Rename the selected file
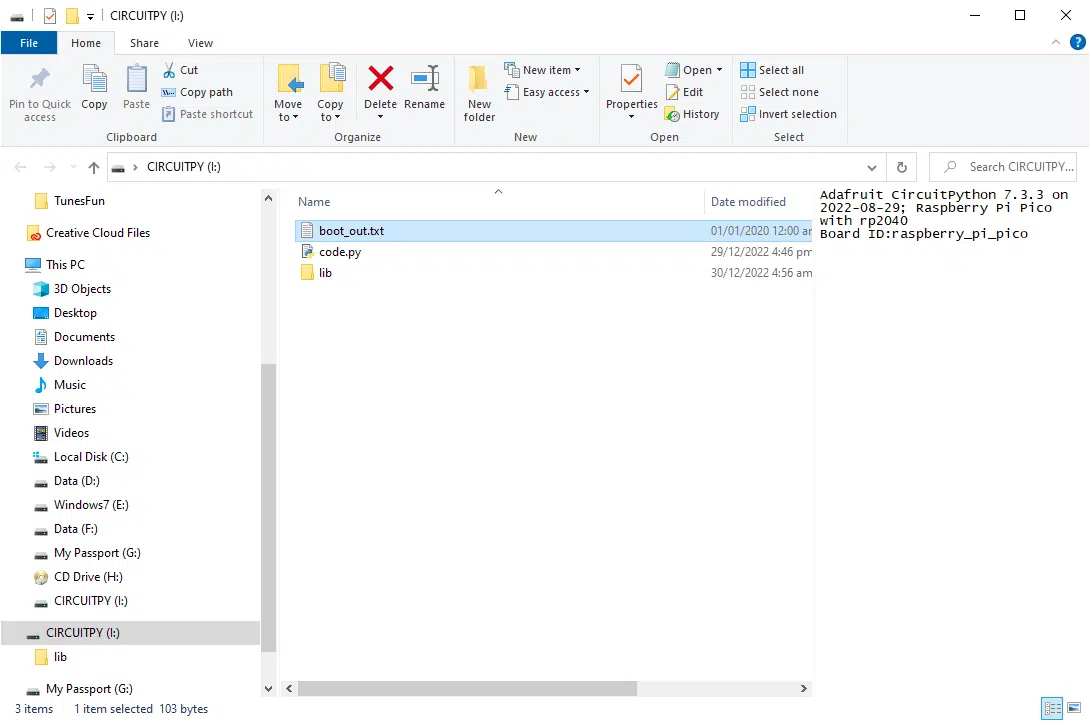This screenshot has height=721, width=1090. (424, 88)
